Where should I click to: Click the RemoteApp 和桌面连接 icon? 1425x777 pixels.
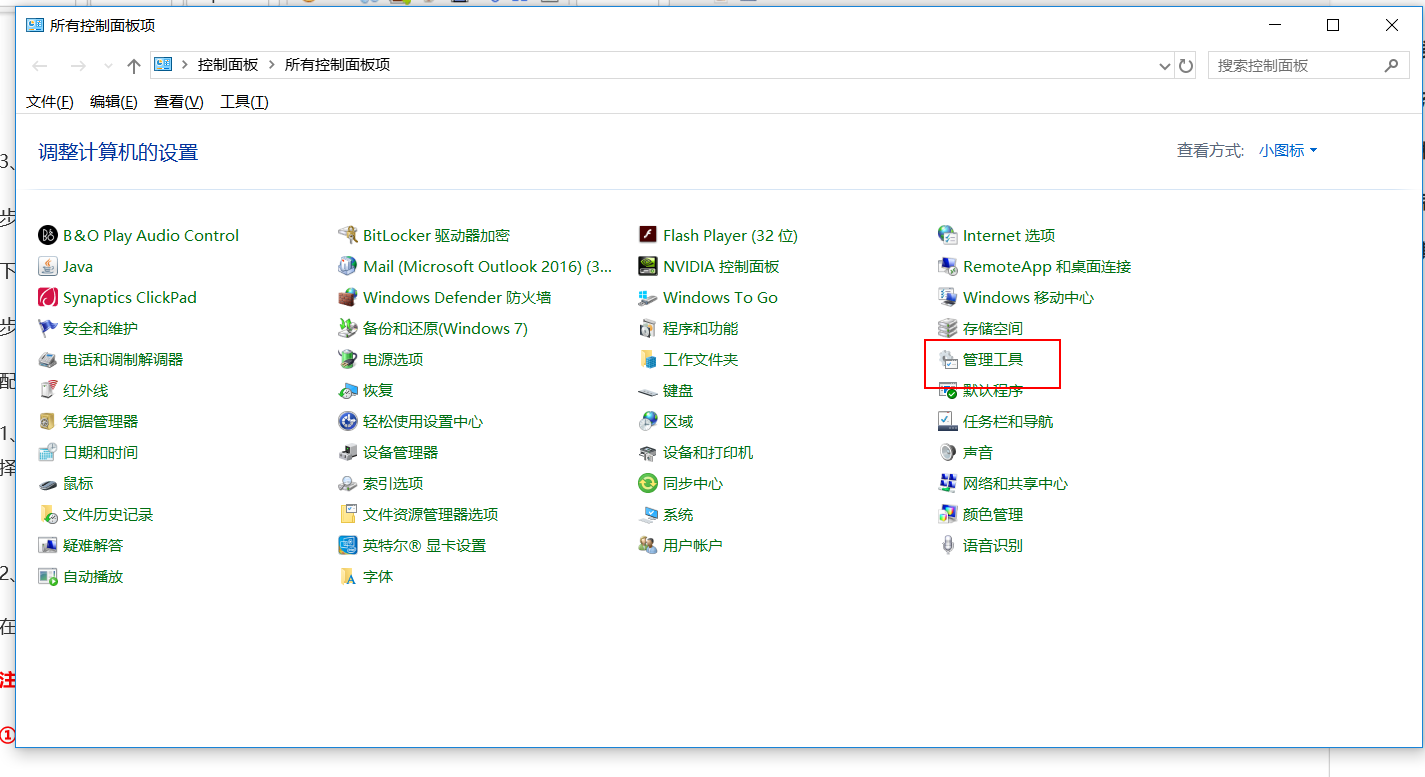[947, 267]
